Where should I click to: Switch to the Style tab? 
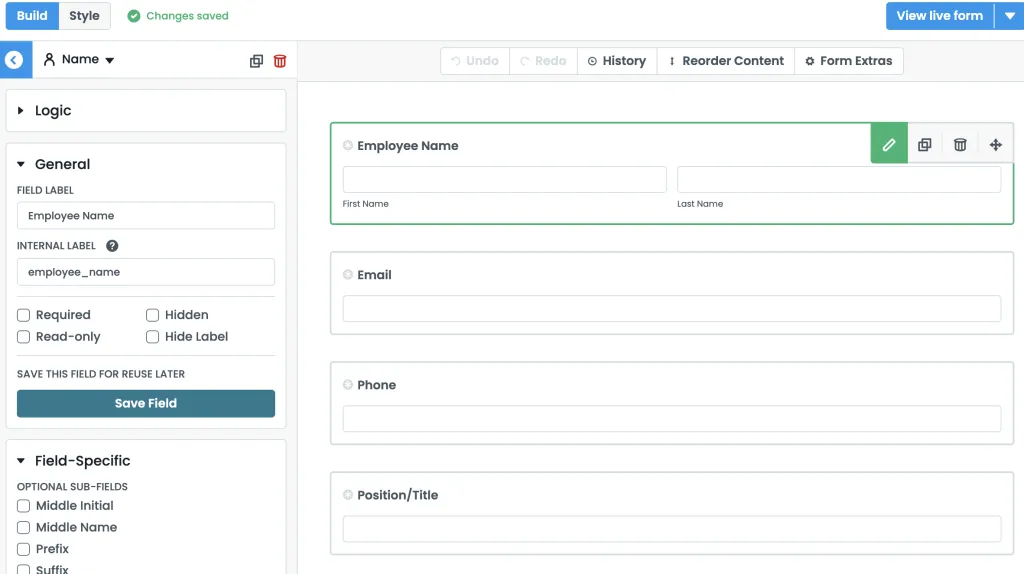[x=84, y=16]
